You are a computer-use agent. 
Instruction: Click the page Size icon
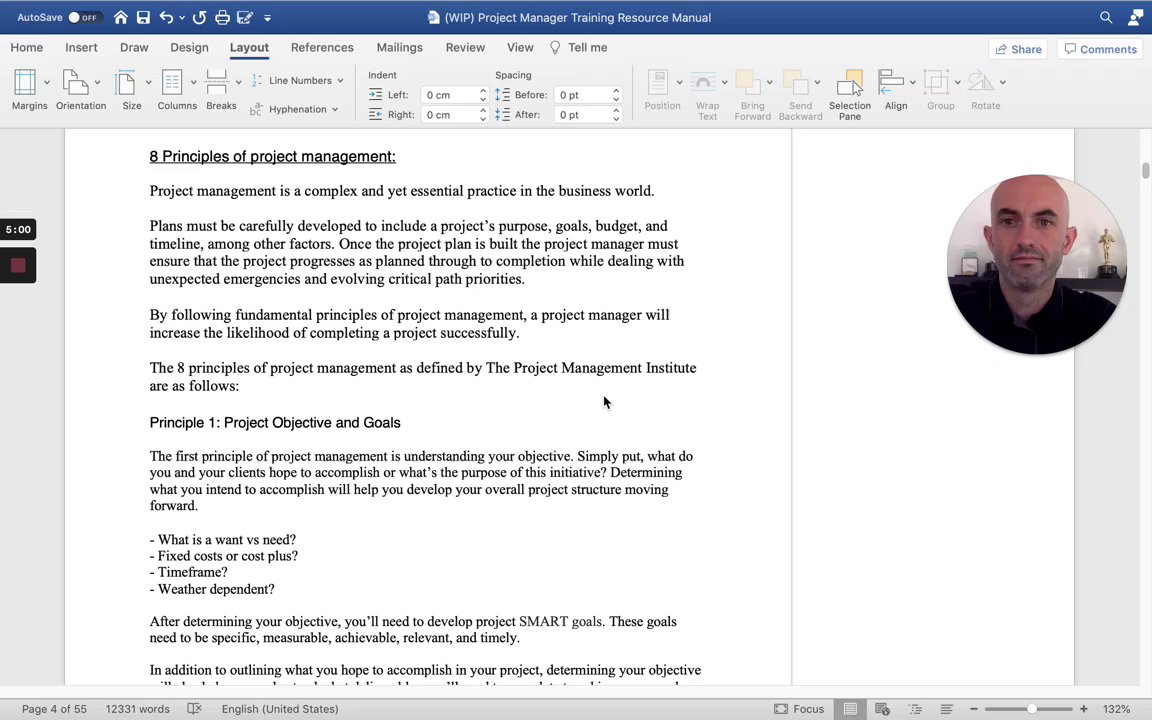click(x=126, y=82)
